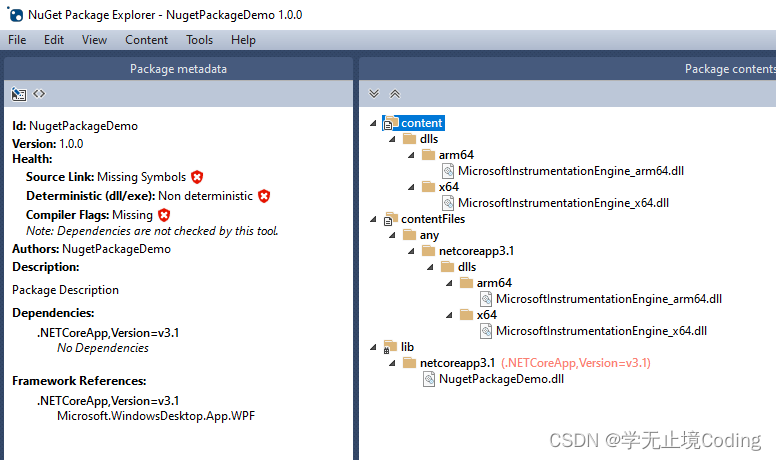Collapse the lib root folder
Screen dimensions: 776x460
[373, 347]
